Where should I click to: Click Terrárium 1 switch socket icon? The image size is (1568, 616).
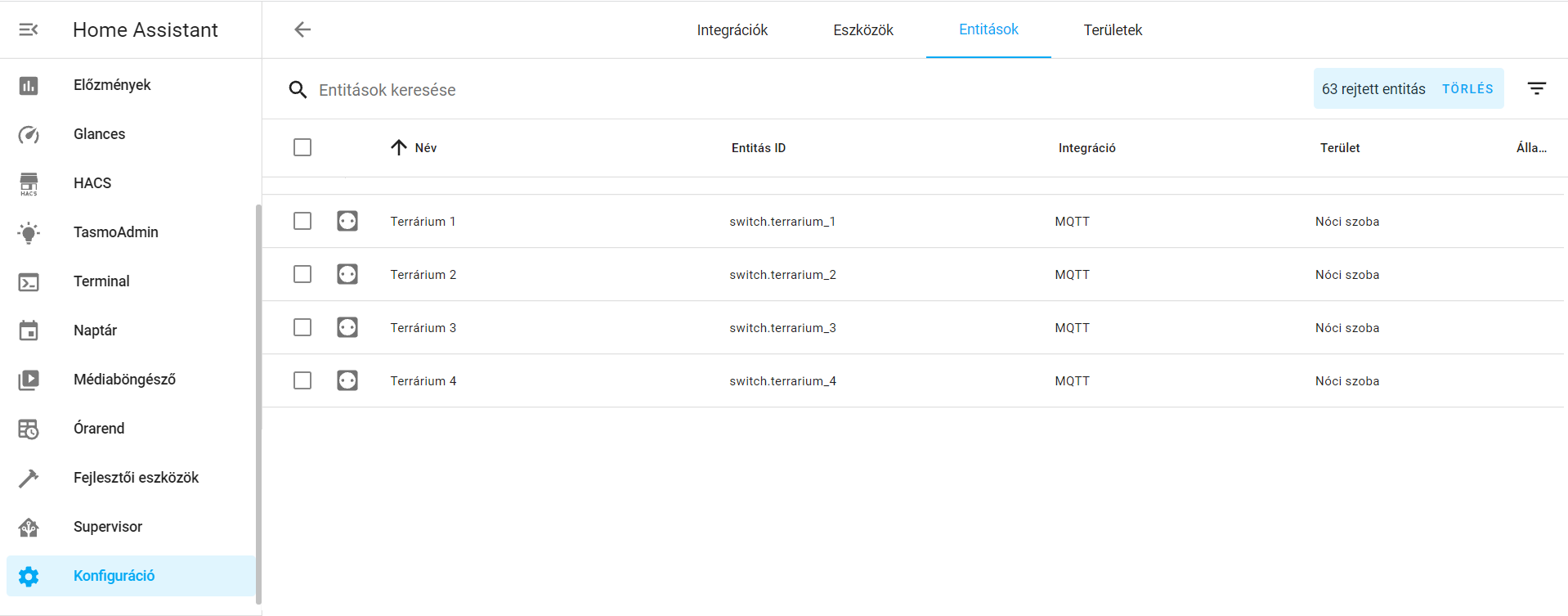[x=347, y=221]
